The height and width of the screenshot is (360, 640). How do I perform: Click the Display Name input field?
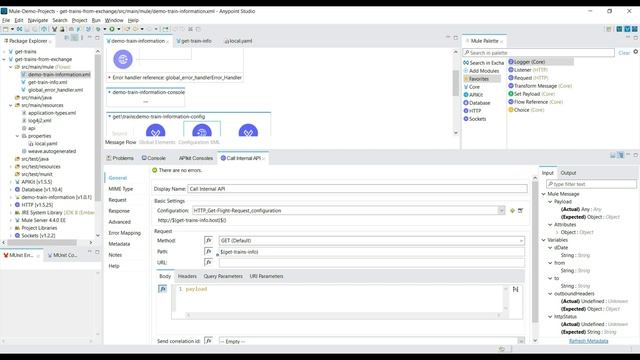click(357, 189)
